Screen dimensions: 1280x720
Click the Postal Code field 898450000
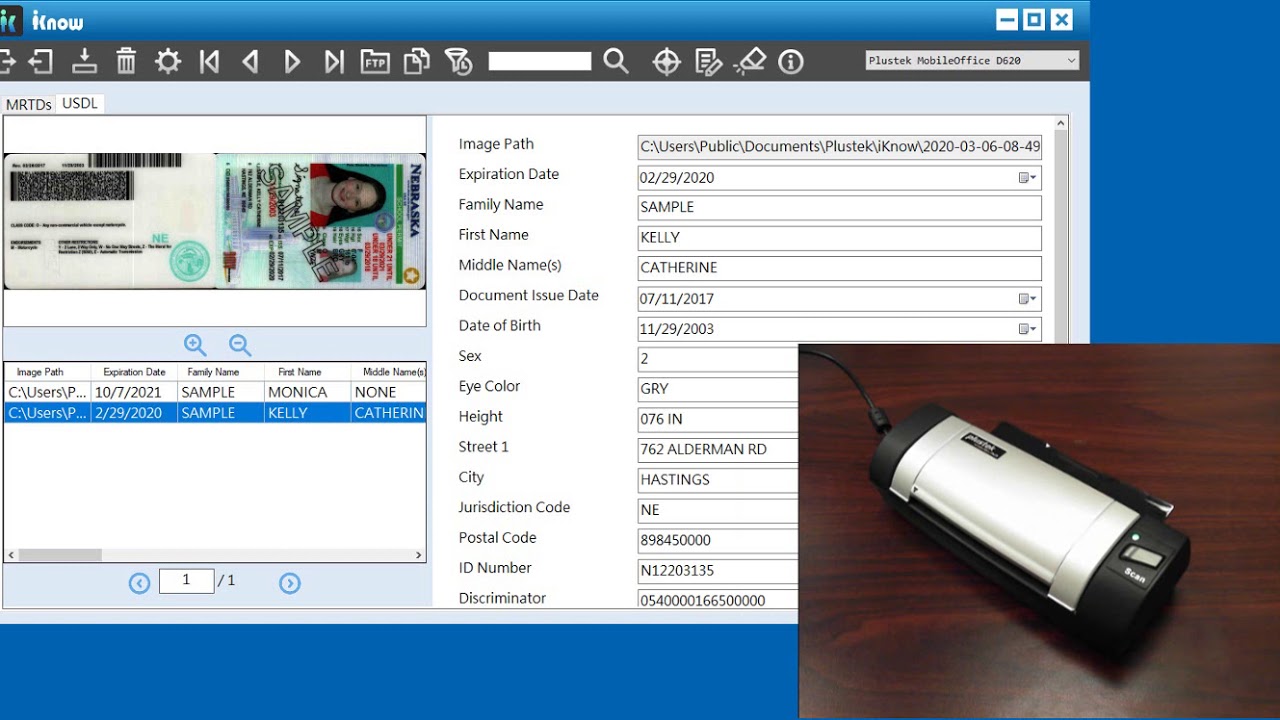click(x=718, y=540)
